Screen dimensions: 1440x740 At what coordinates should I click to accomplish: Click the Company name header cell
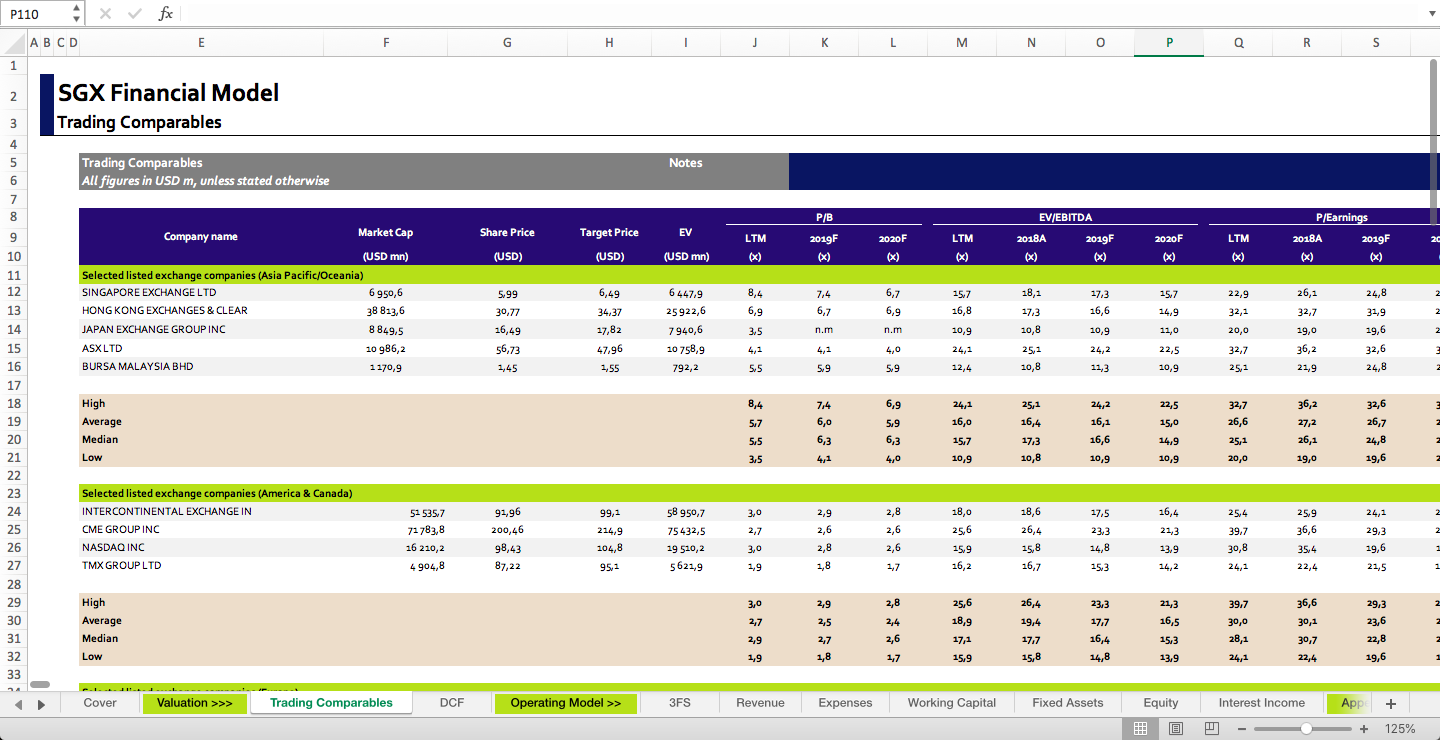pyautogui.click(x=201, y=237)
